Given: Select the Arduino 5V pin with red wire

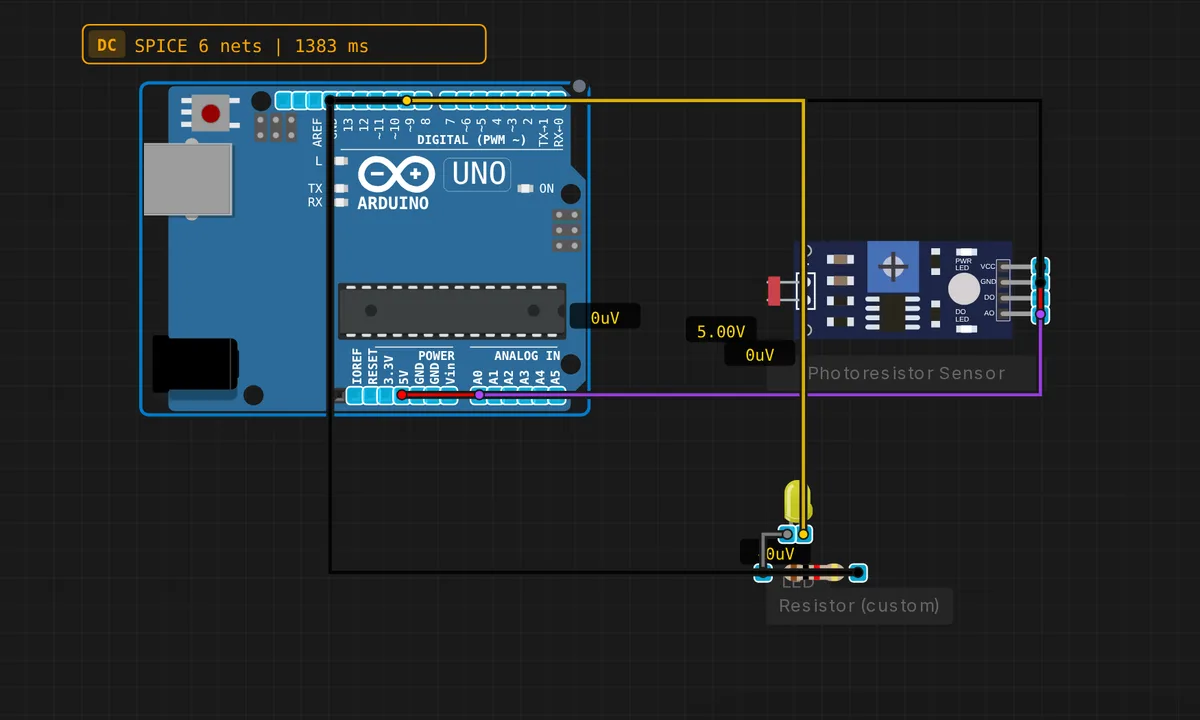Looking at the screenshot, I should point(402,395).
